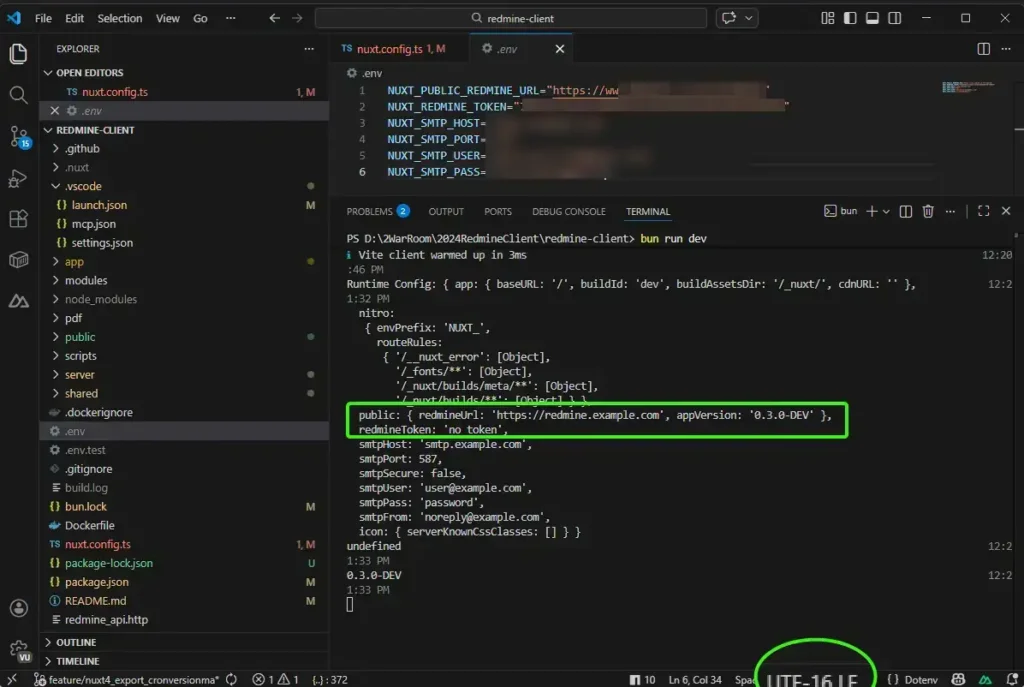
Task: Open the Selection menu
Action: [120, 18]
